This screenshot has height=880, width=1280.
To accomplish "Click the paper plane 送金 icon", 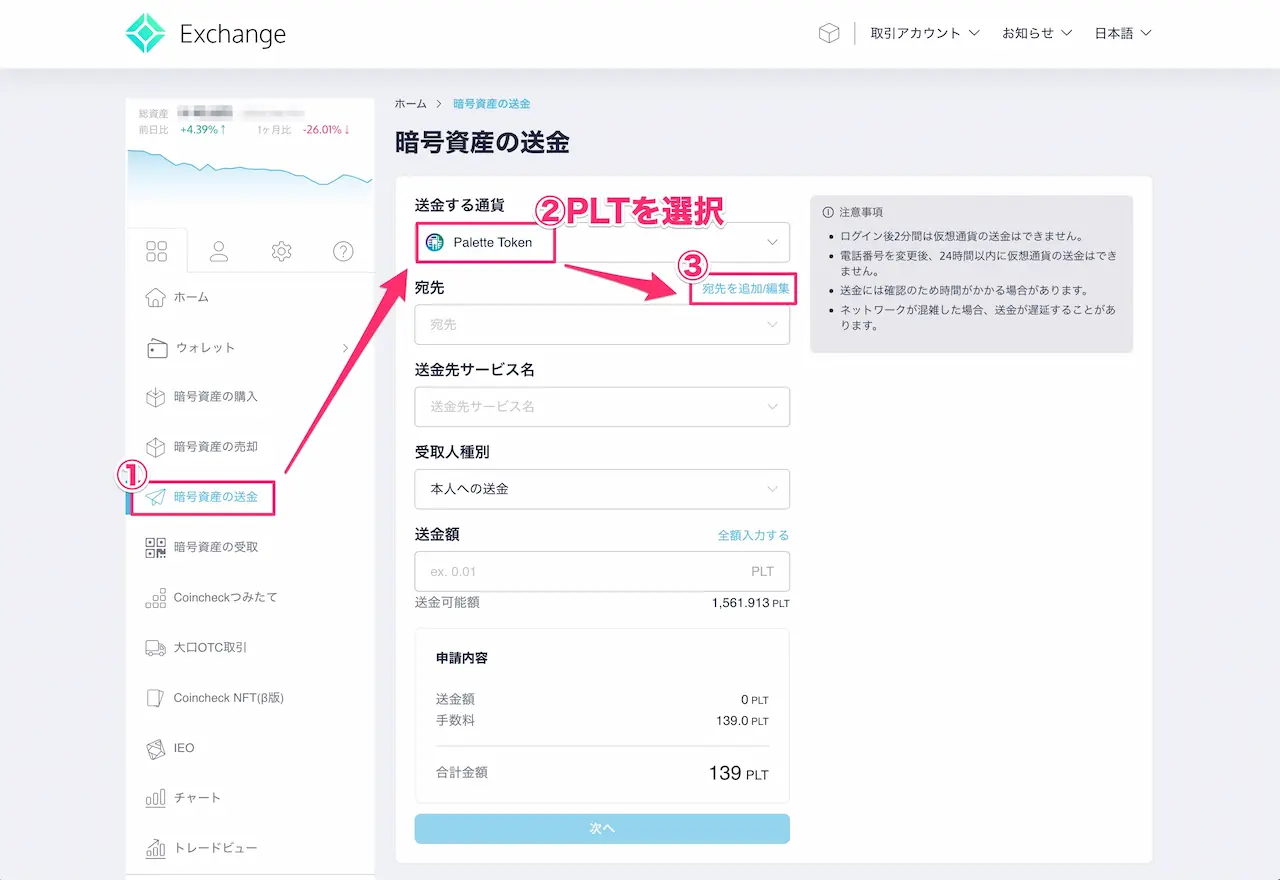I will pos(155,497).
